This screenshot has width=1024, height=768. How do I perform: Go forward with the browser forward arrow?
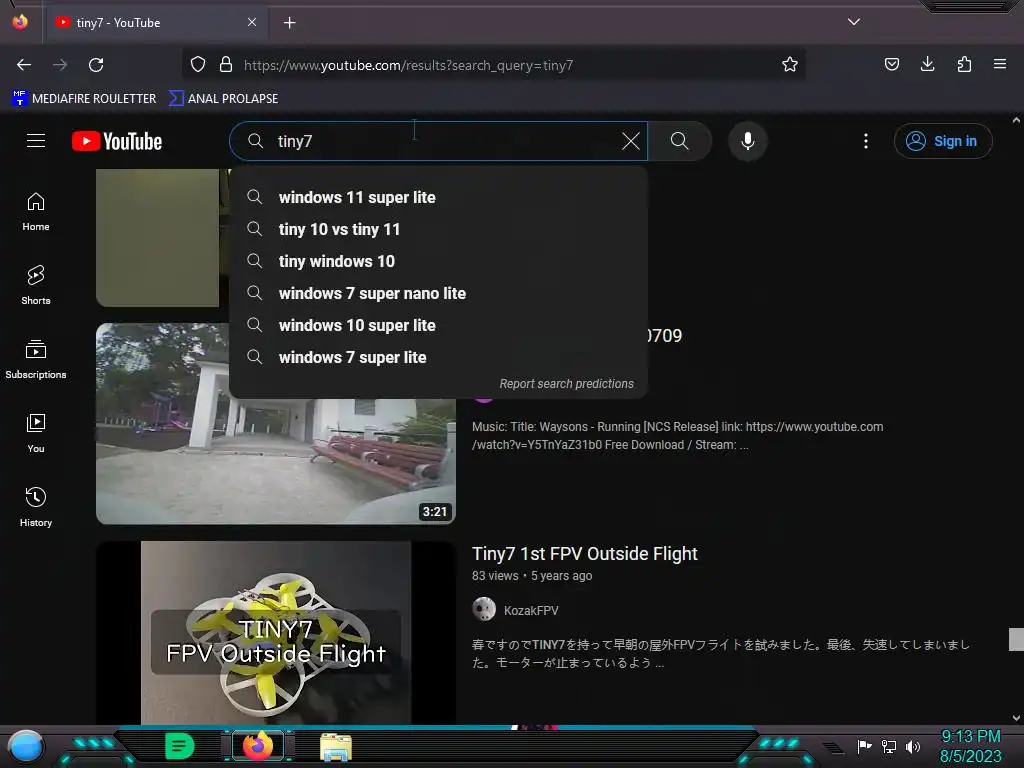[60, 65]
